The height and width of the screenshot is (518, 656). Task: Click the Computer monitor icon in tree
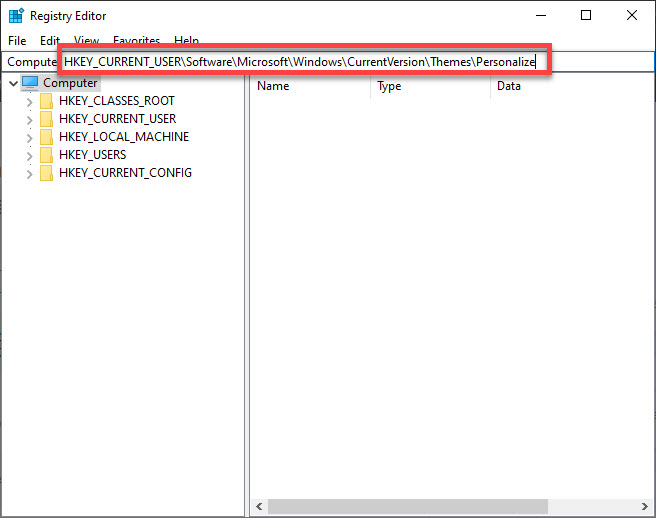pos(30,83)
